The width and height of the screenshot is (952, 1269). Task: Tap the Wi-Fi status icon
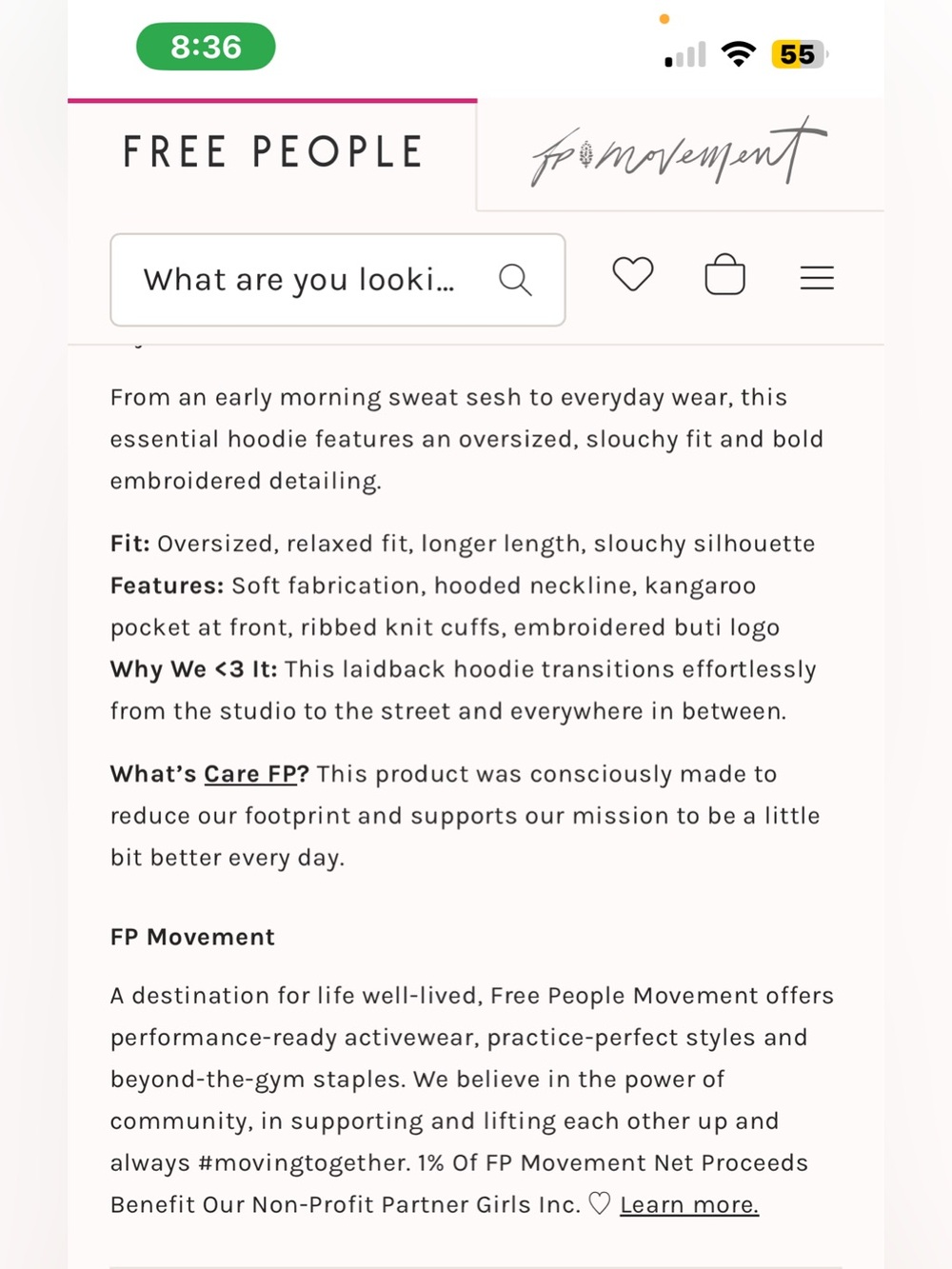pos(739,53)
